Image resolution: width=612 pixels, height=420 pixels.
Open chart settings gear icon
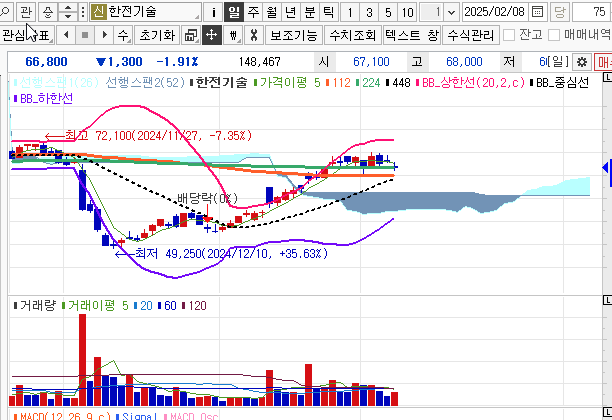[x=582, y=62]
